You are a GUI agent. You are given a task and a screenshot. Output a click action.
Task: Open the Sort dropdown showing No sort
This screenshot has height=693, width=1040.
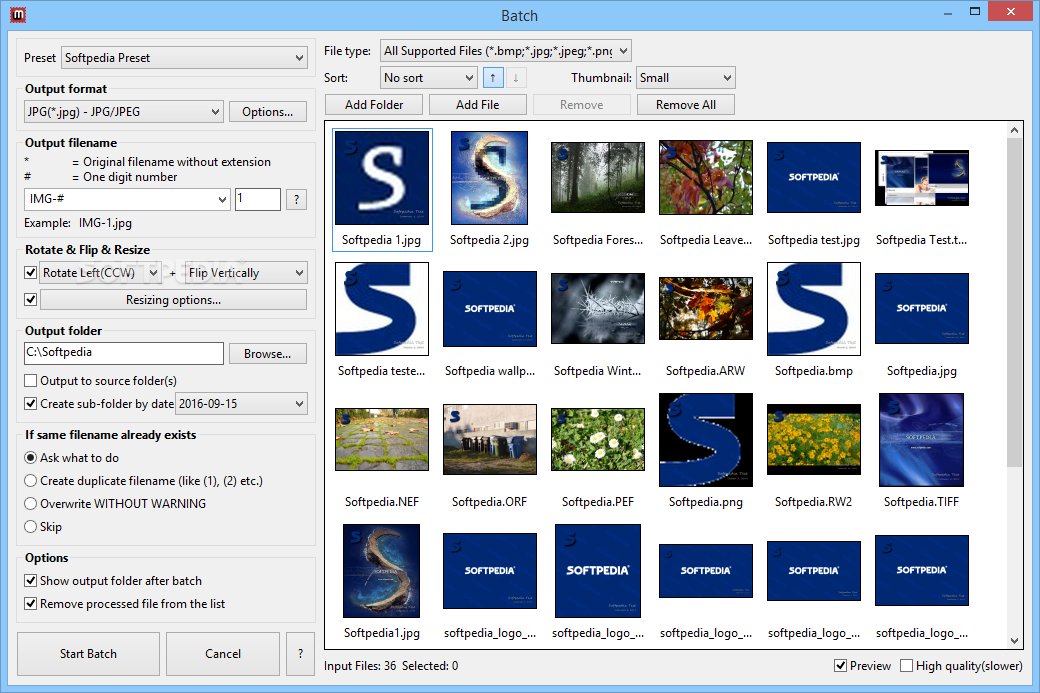[428, 78]
